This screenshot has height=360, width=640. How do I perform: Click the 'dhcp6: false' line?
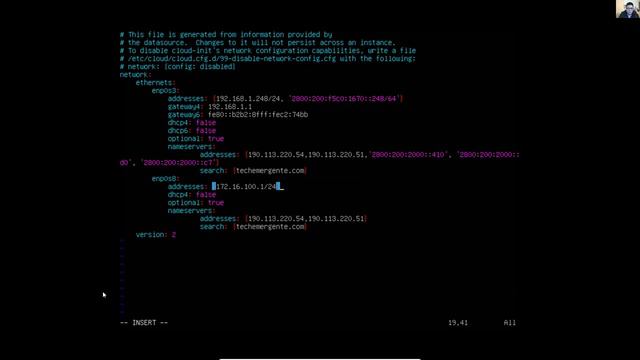(x=192, y=131)
